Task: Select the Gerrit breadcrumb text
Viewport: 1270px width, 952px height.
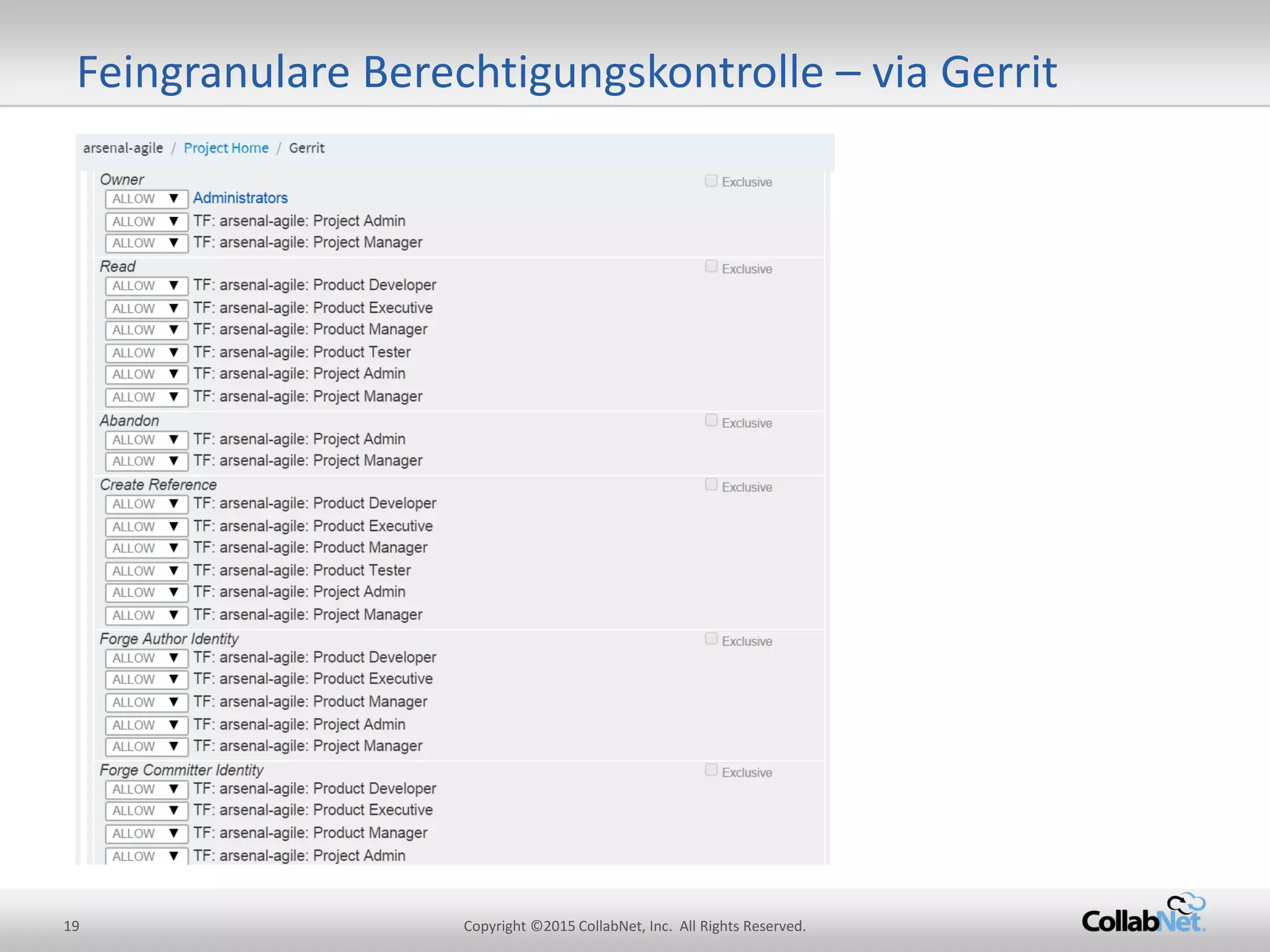Action: [x=306, y=148]
